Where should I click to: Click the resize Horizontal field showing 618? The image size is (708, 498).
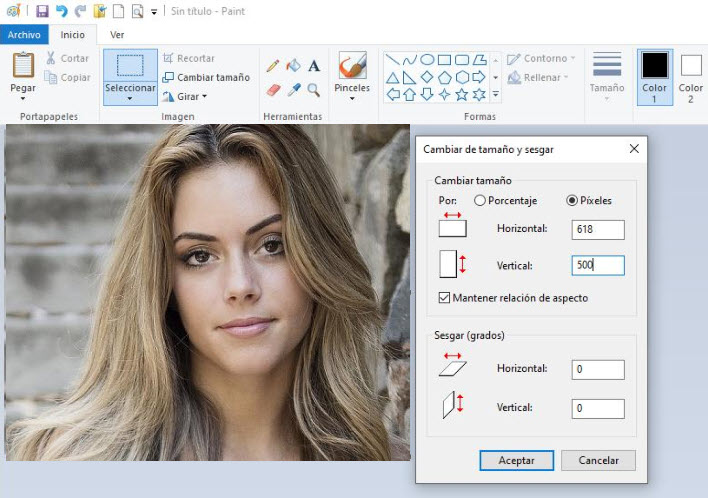598,230
